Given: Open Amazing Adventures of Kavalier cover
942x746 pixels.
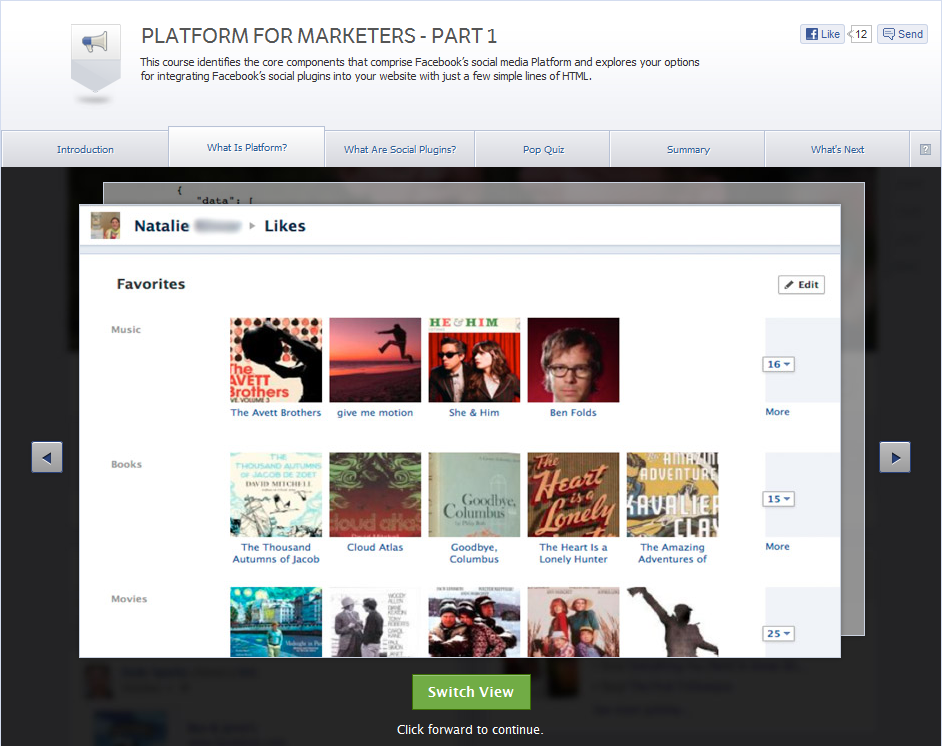Looking at the screenshot, I should click(672, 494).
